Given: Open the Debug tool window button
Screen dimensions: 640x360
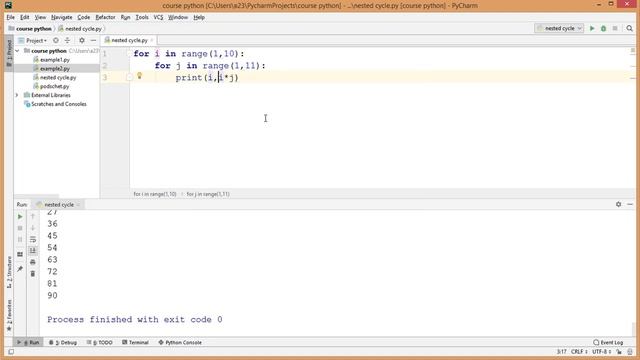Looking at the screenshot, I should tap(63, 342).
